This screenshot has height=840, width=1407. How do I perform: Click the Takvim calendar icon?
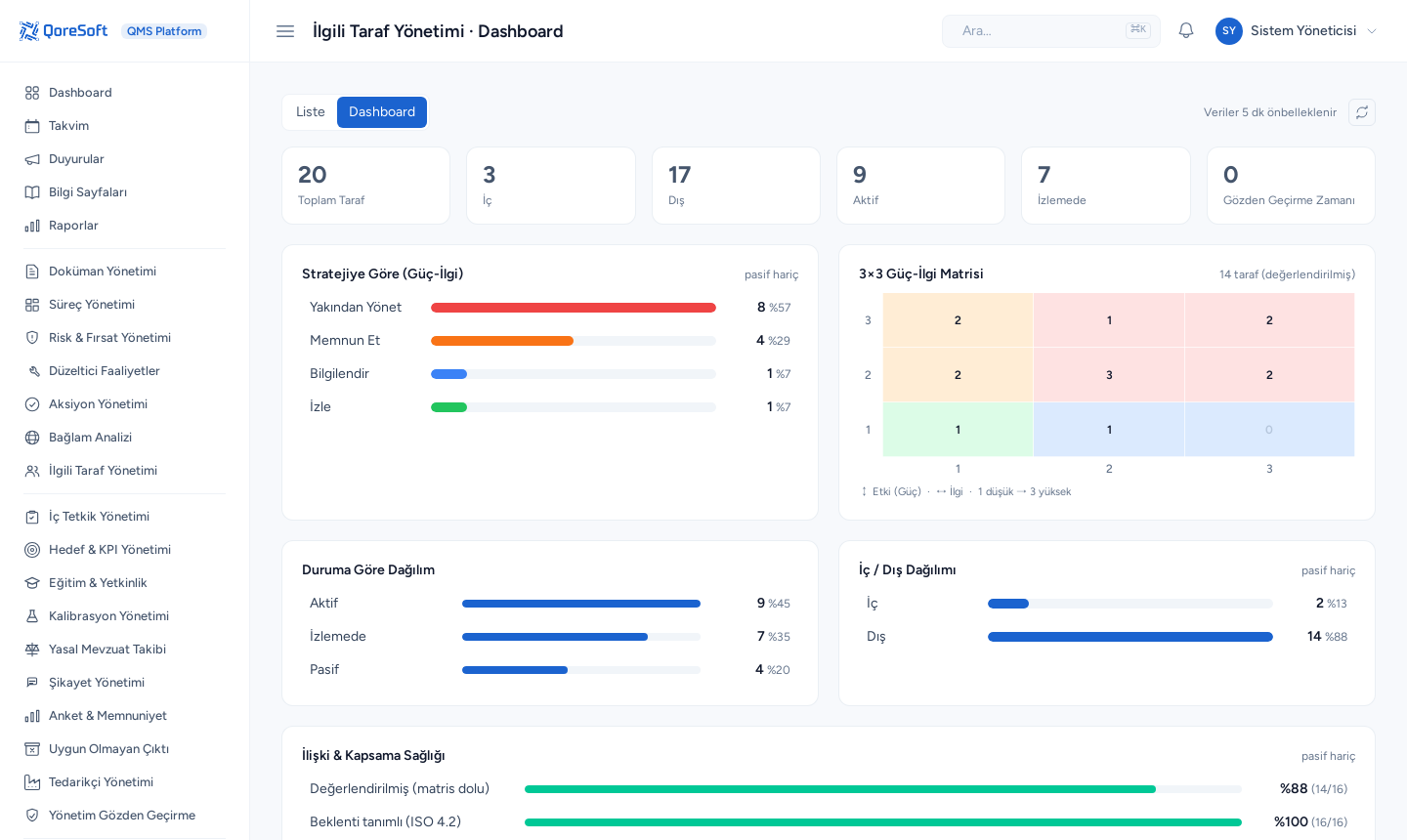(32, 126)
